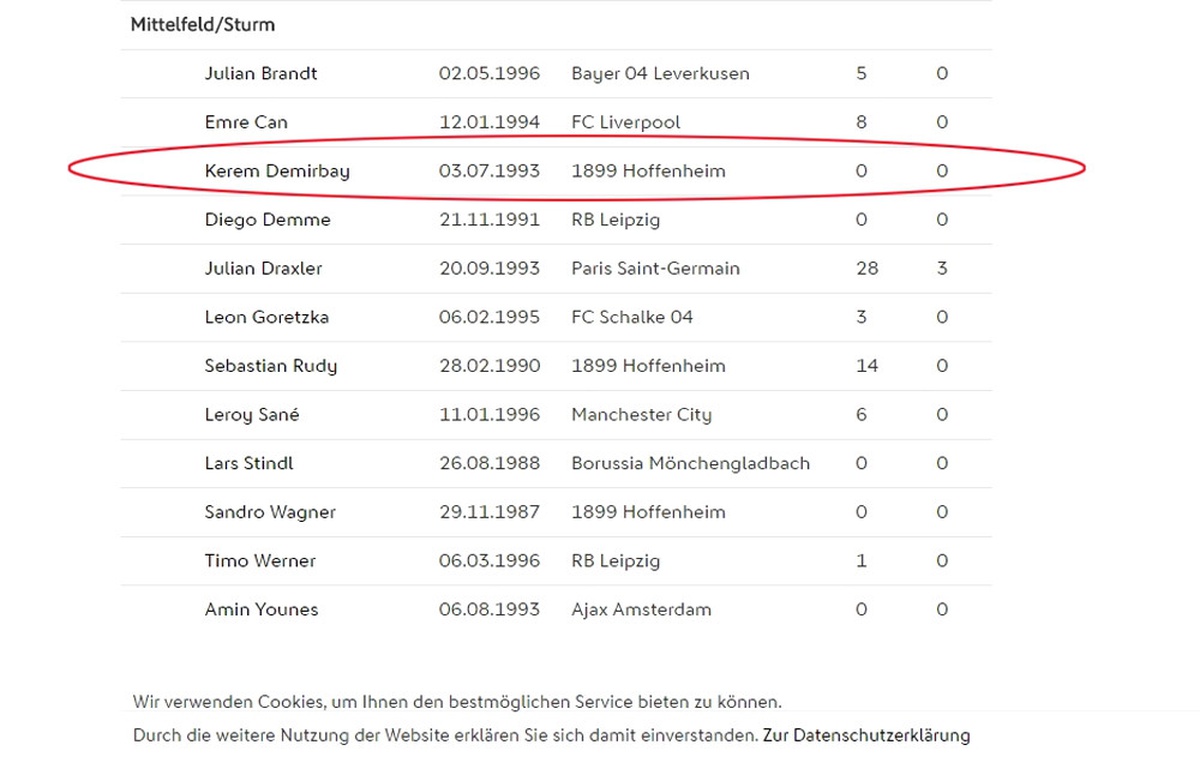This screenshot has height=763, width=1200.
Task: Choose Diego Demme in the list
Action: (267, 220)
